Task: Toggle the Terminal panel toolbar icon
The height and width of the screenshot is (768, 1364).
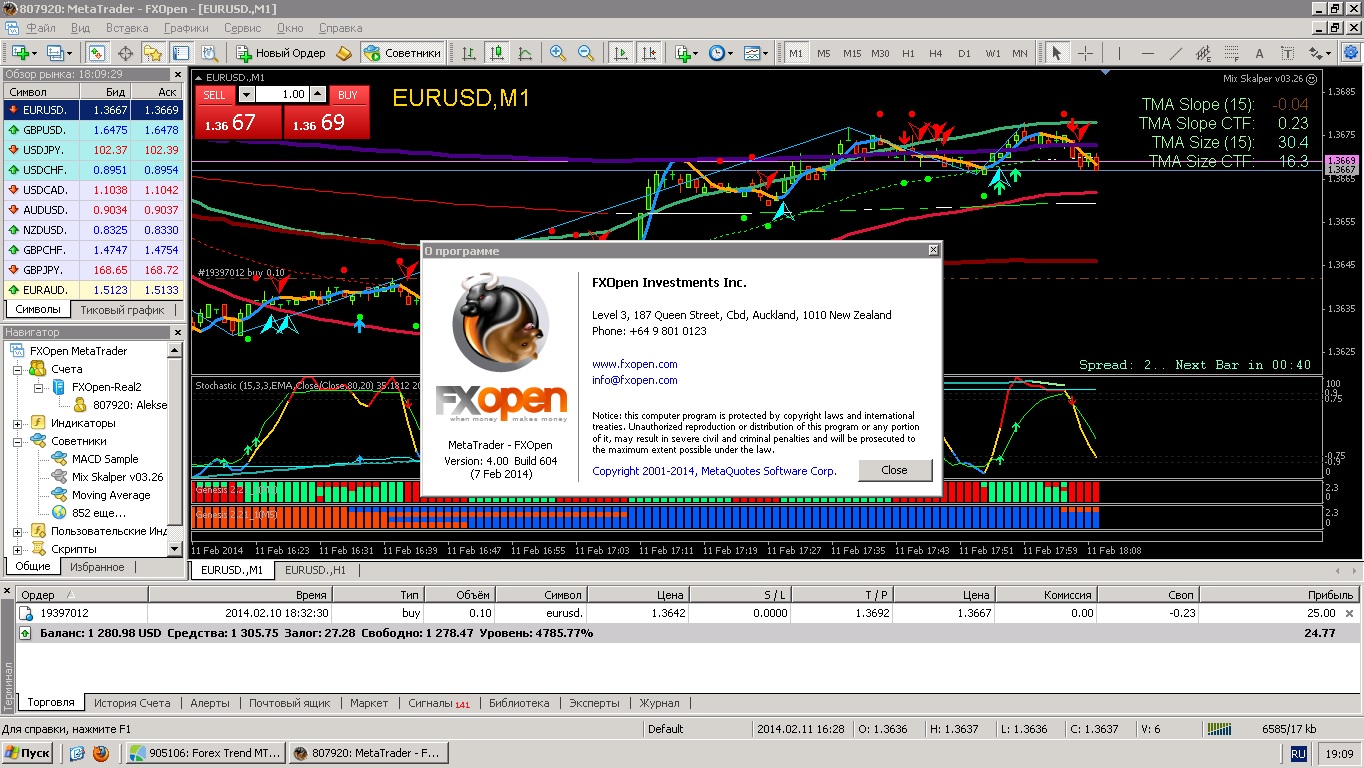Action: point(181,53)
